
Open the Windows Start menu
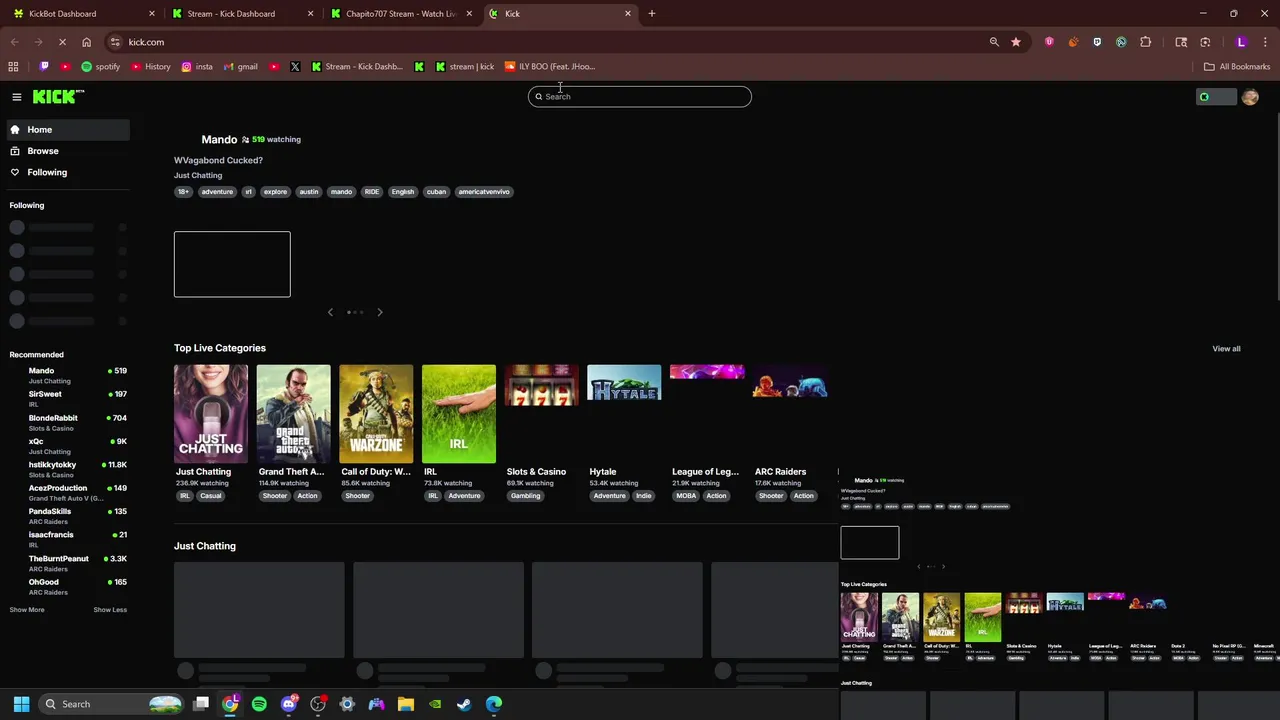pyautogui.click(x=21, y=704)
